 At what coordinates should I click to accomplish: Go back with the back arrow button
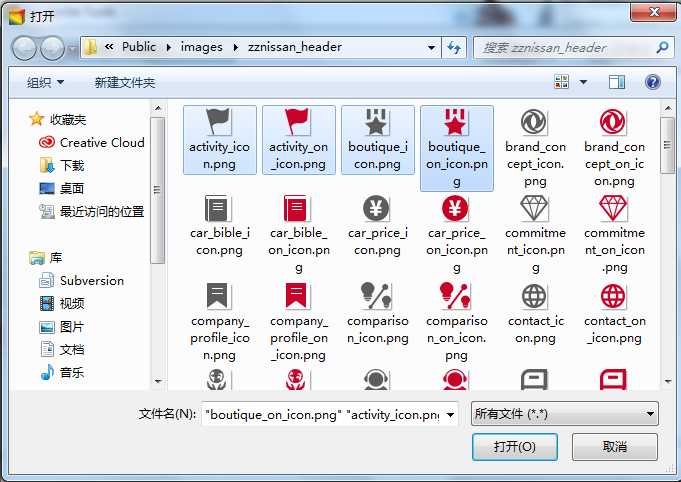coord(24,48)
